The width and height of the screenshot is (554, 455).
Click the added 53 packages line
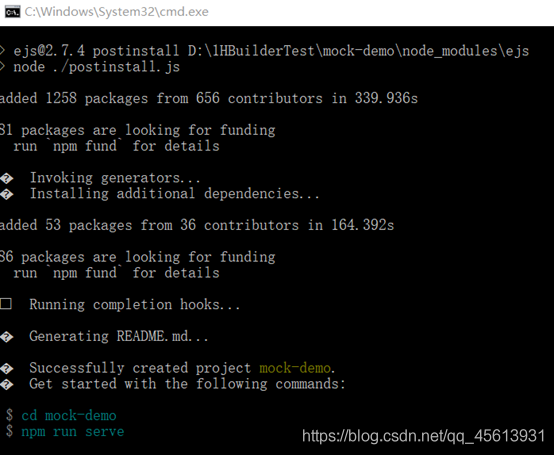[197, 225]
